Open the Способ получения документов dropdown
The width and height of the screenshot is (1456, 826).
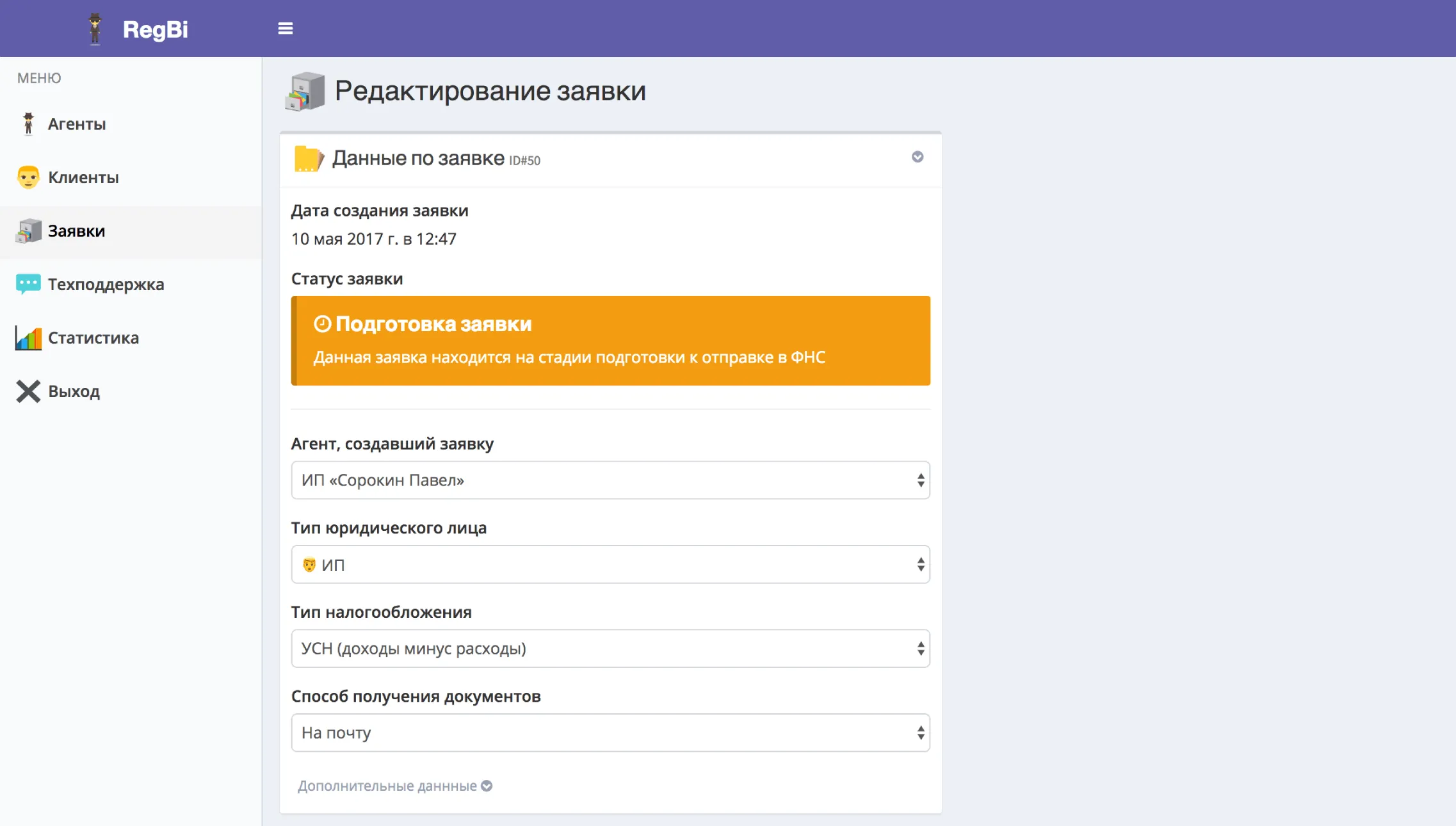[610, 733]
